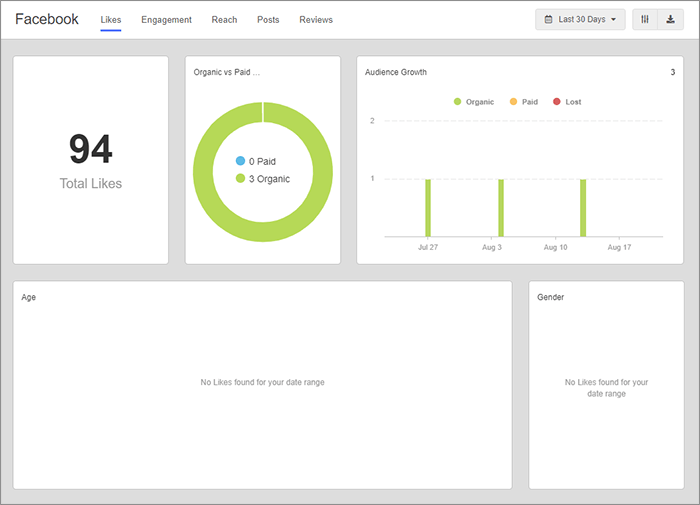
Task: Click the 94 Total Likes stat card
Action: (91, 160)
